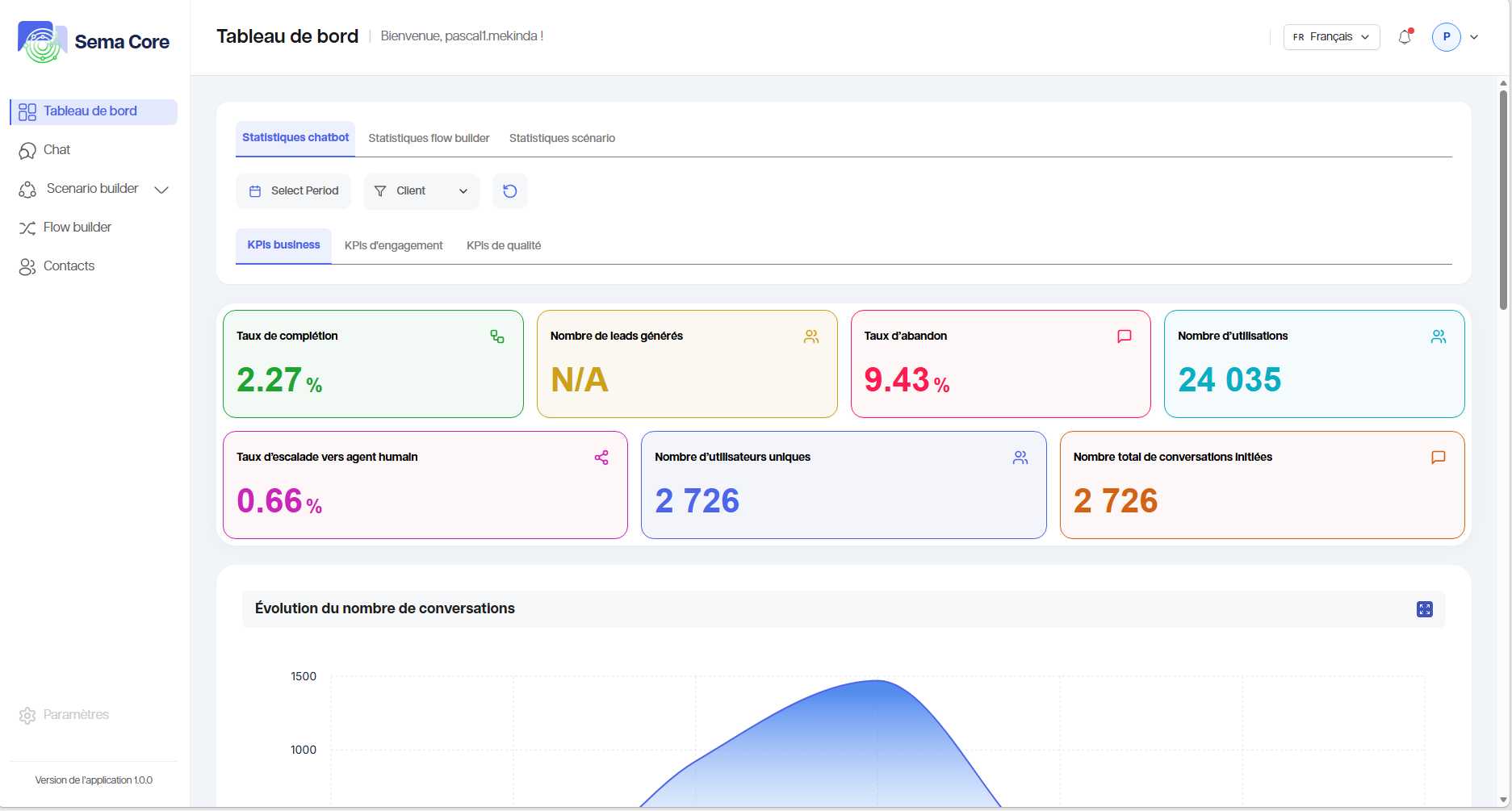This screenshot has height=811, width=1512.
Task: Go to Contacts in the sidebar
Action: 69,266
